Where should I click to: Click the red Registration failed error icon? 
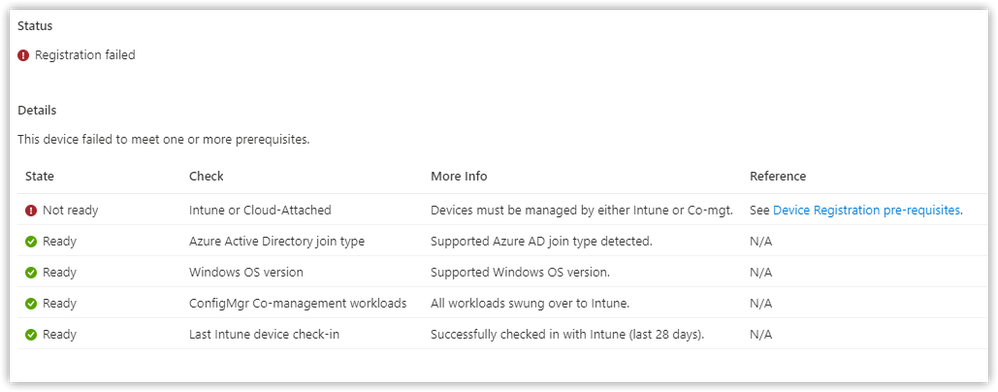tap(24, 55)
